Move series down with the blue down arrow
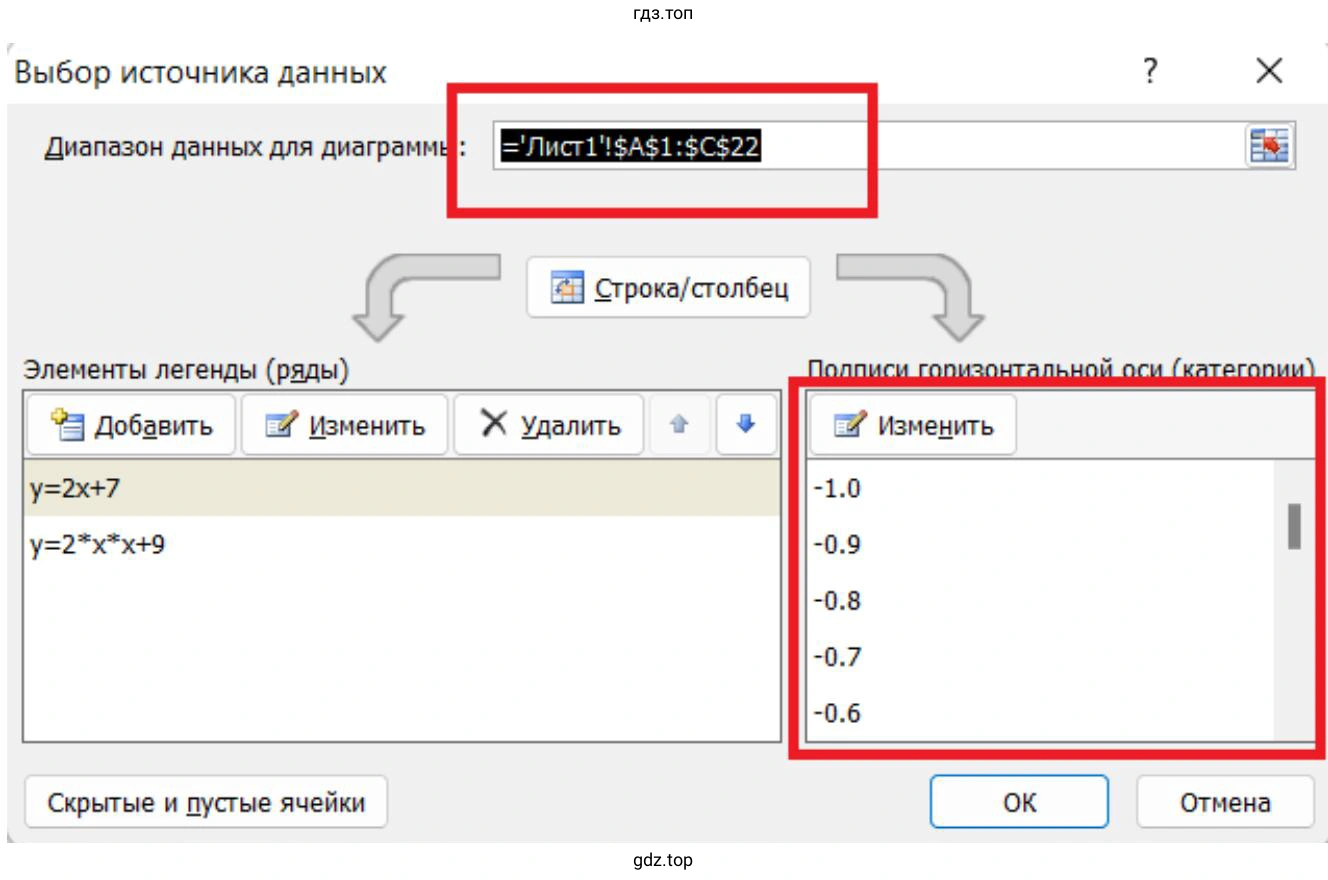 pyautogui.click(x=745, y=425)
